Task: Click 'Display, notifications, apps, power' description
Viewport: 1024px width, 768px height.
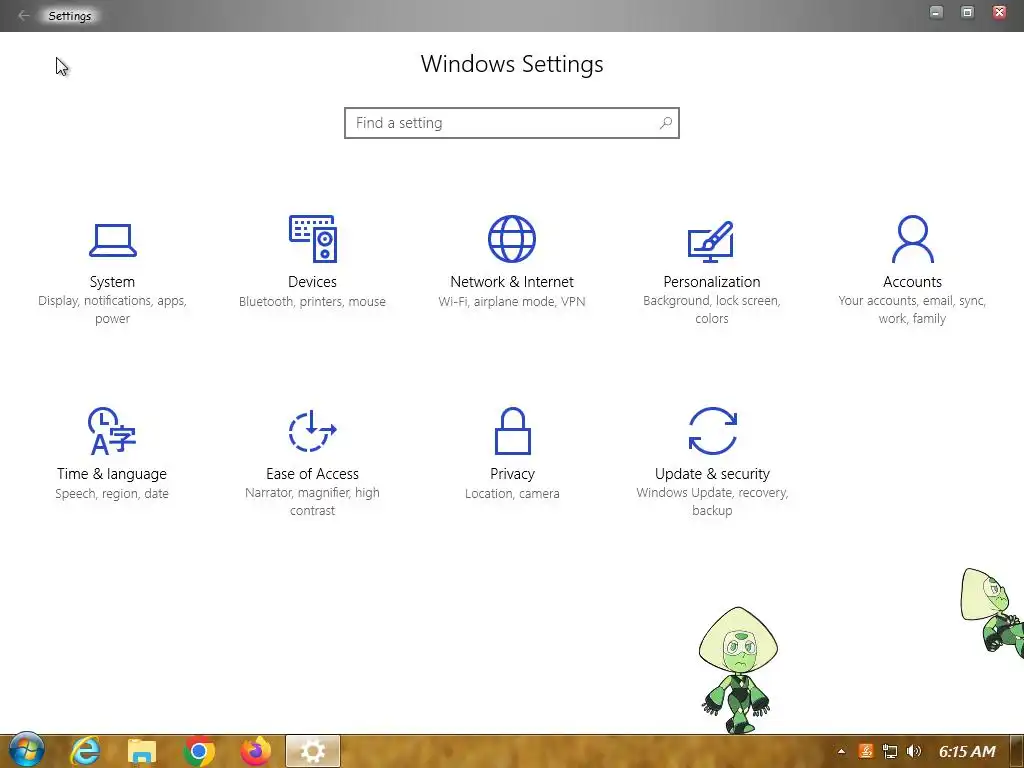Action: (x=112, y=310)
